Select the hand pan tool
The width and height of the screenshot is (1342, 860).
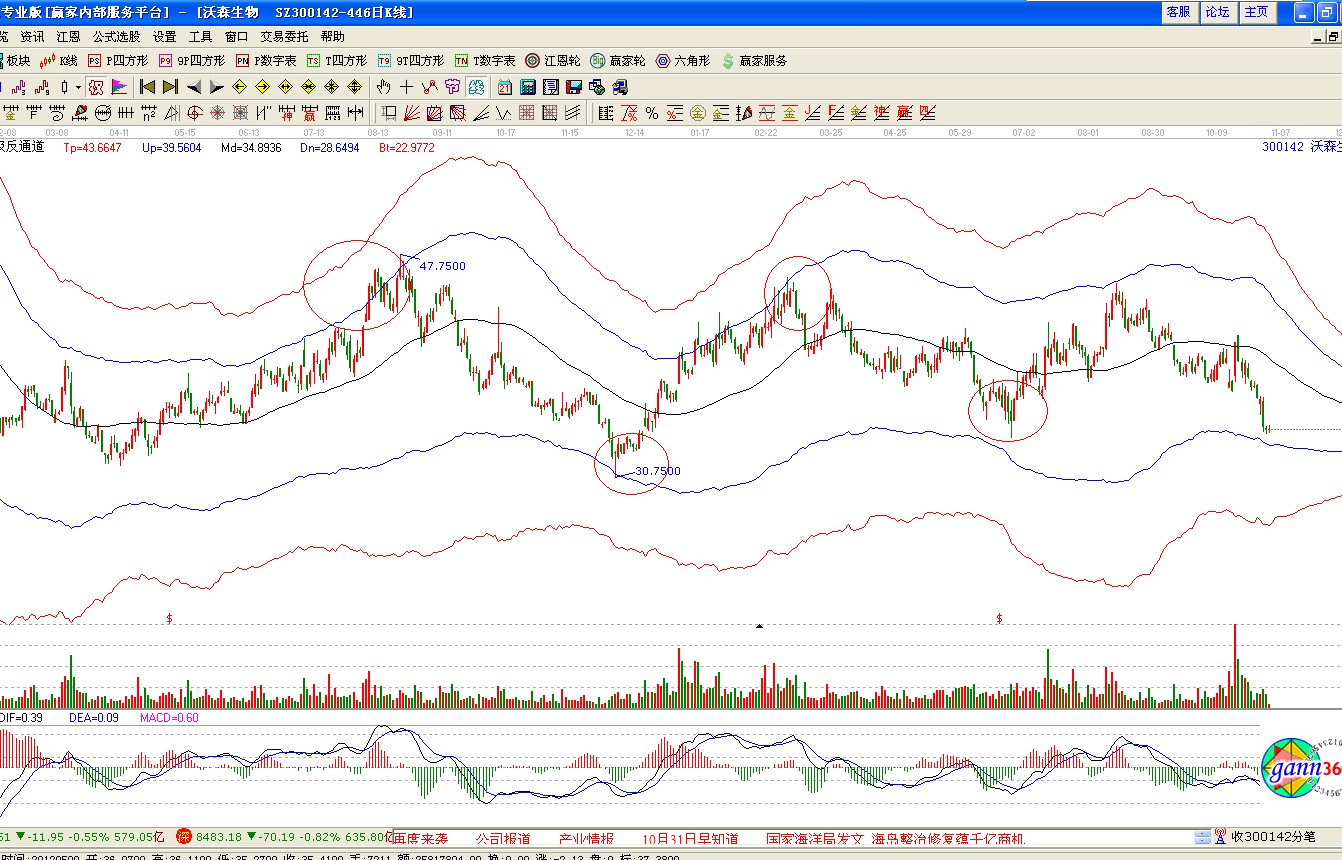(384, 87)
